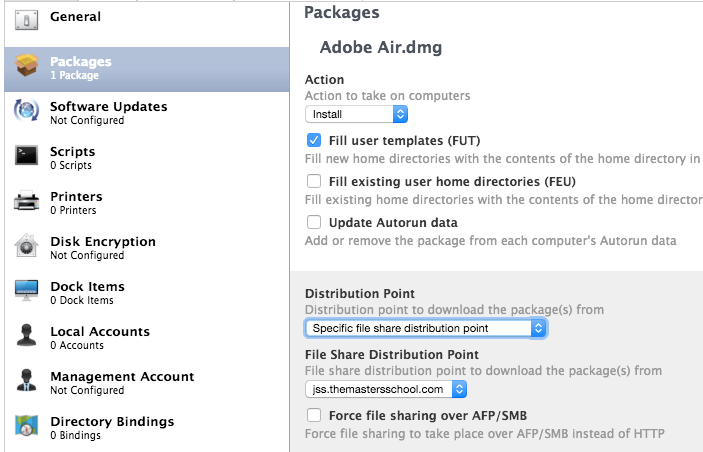Viewport: 703px width, 452px height.
Task: Uncheck Fill user templates (FUT)
Action: pos(314,140)
